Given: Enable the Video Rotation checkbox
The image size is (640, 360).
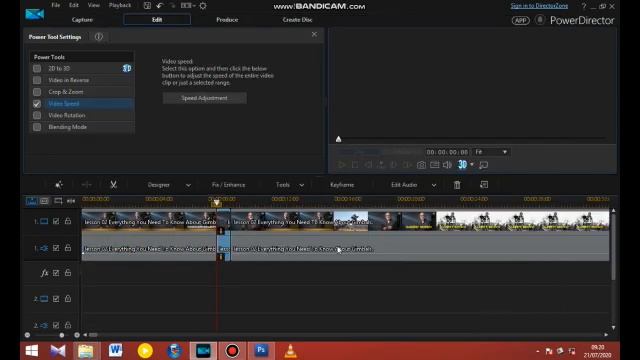Looking at the screenshot, I should pyautogui.click(x=37, y=115).
